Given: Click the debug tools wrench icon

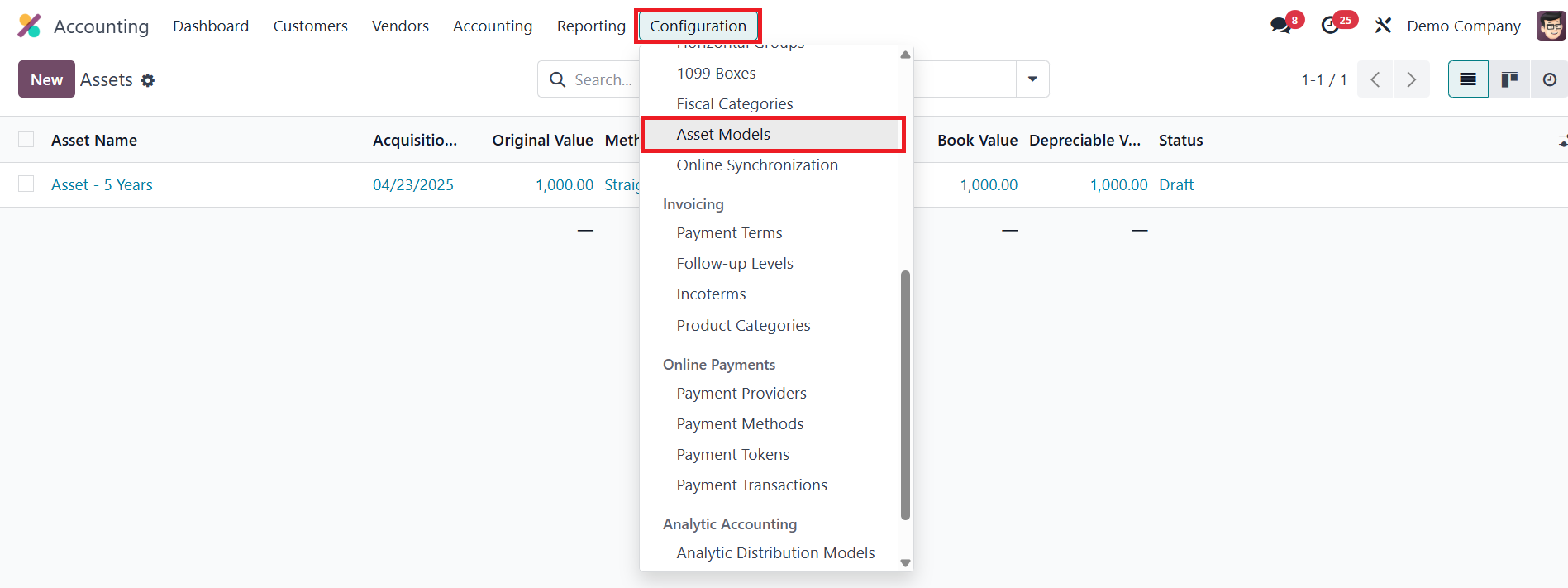Looking at the screenshot, I should pos(1383,26).
